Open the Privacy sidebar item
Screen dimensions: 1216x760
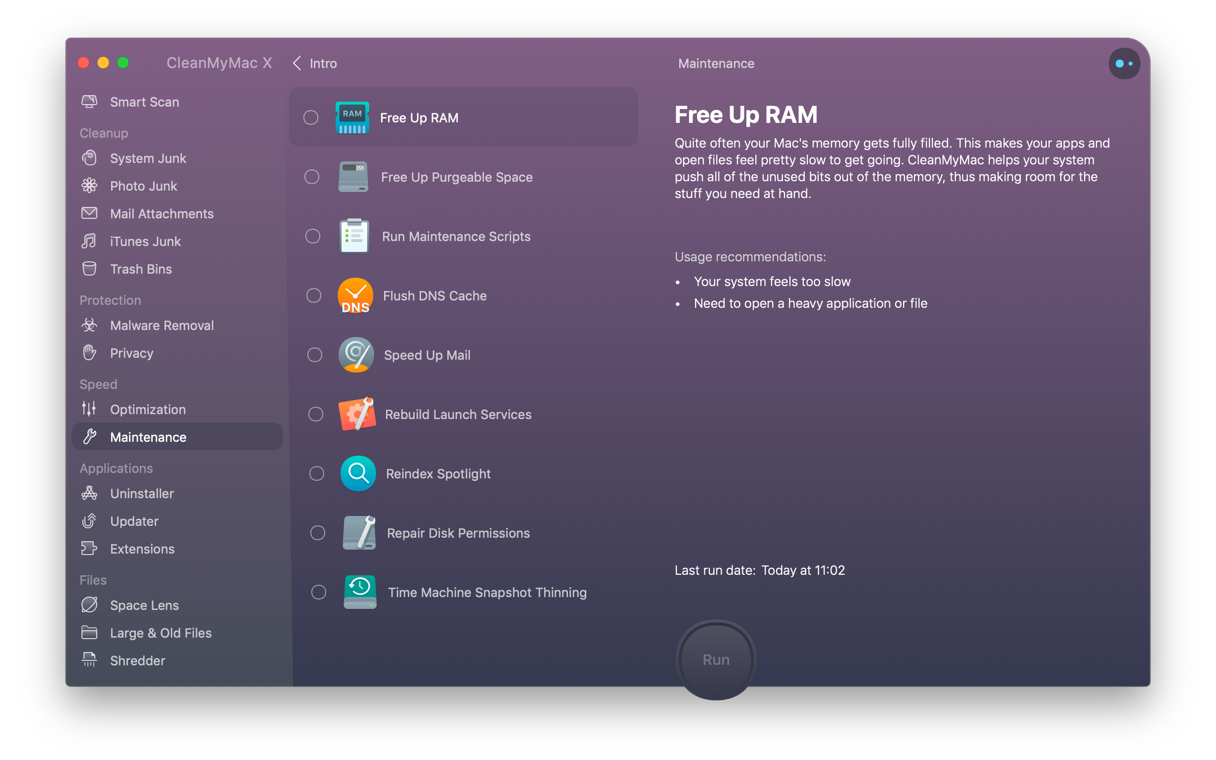pyautogui.click(x=177, y=353)
